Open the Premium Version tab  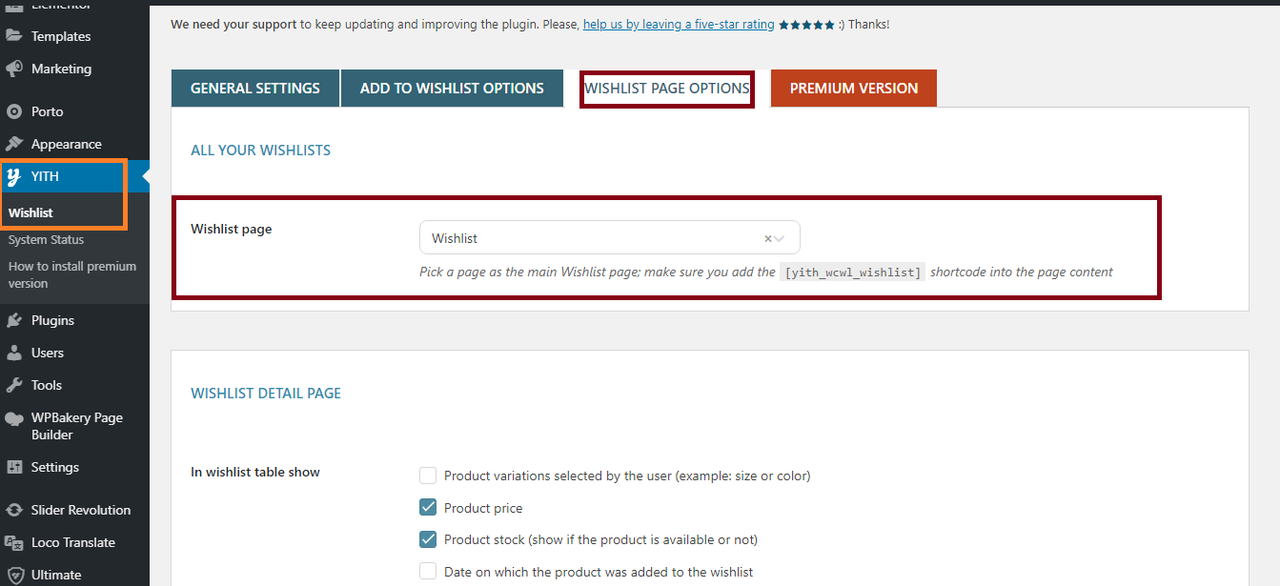854,88
